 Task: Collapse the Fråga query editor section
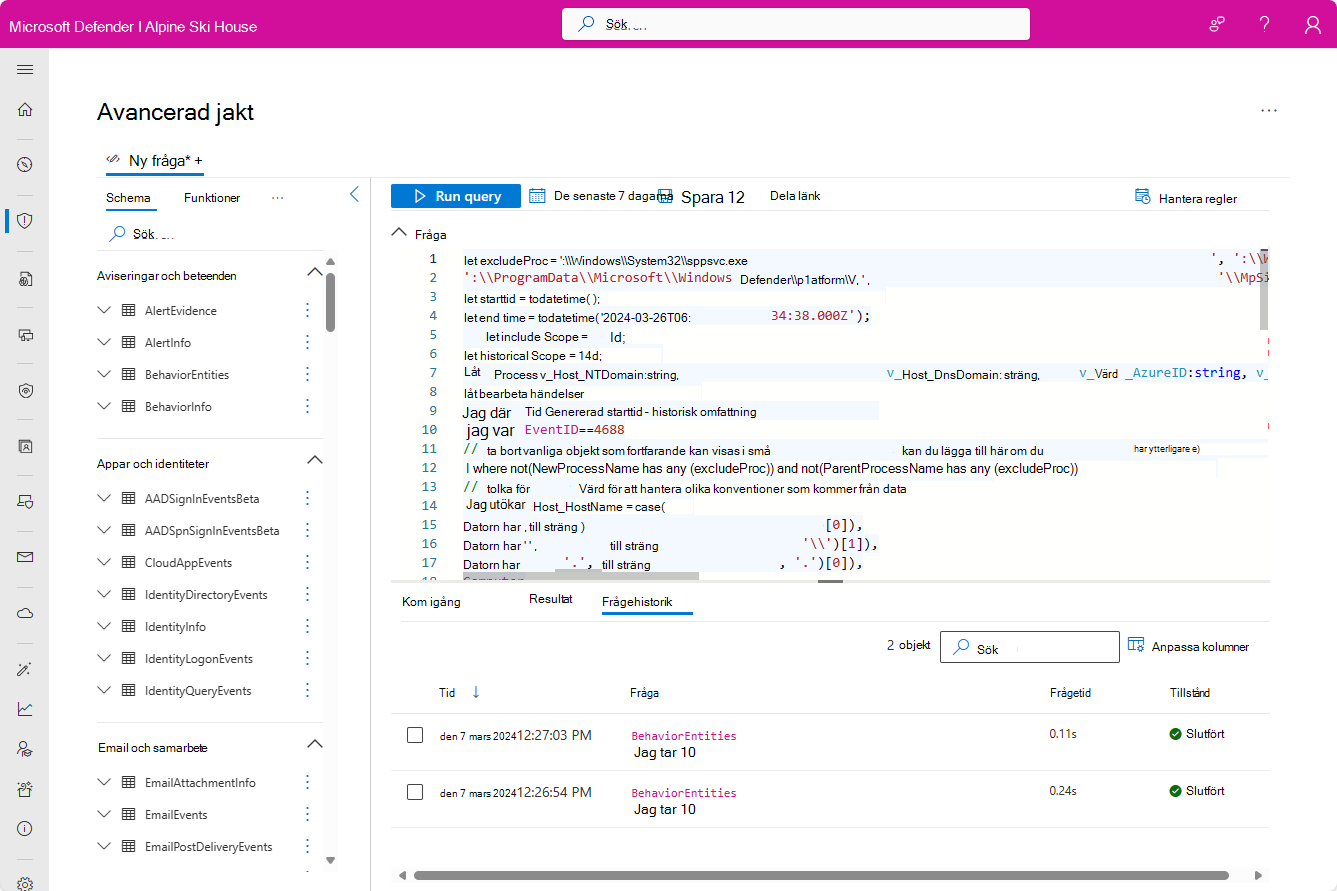[398, 234]
